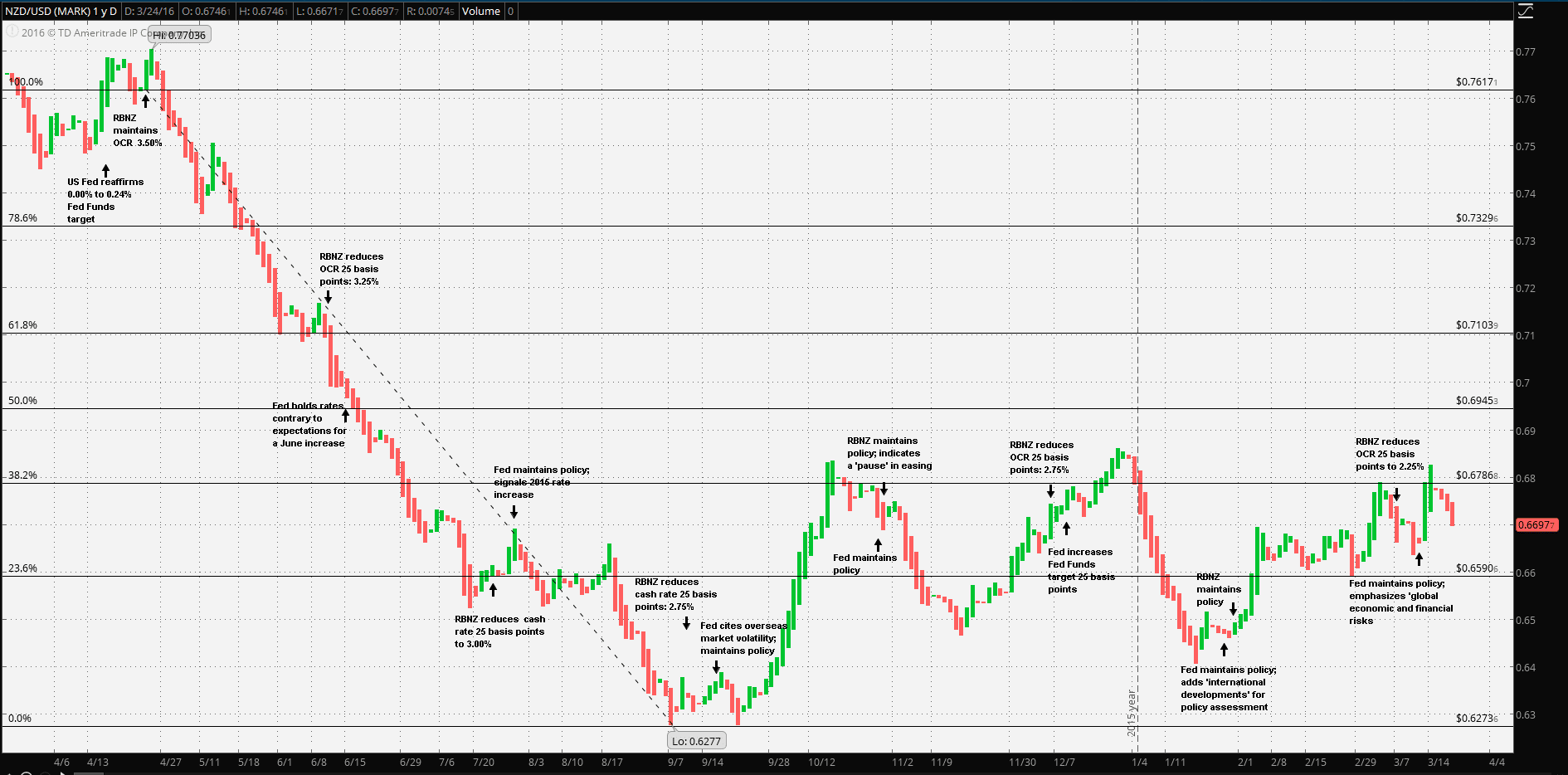This screenshot has height=775, width=1568.
Task: Select the 0.0% Fibonacci level label
Action: click(x=20, y=719)
